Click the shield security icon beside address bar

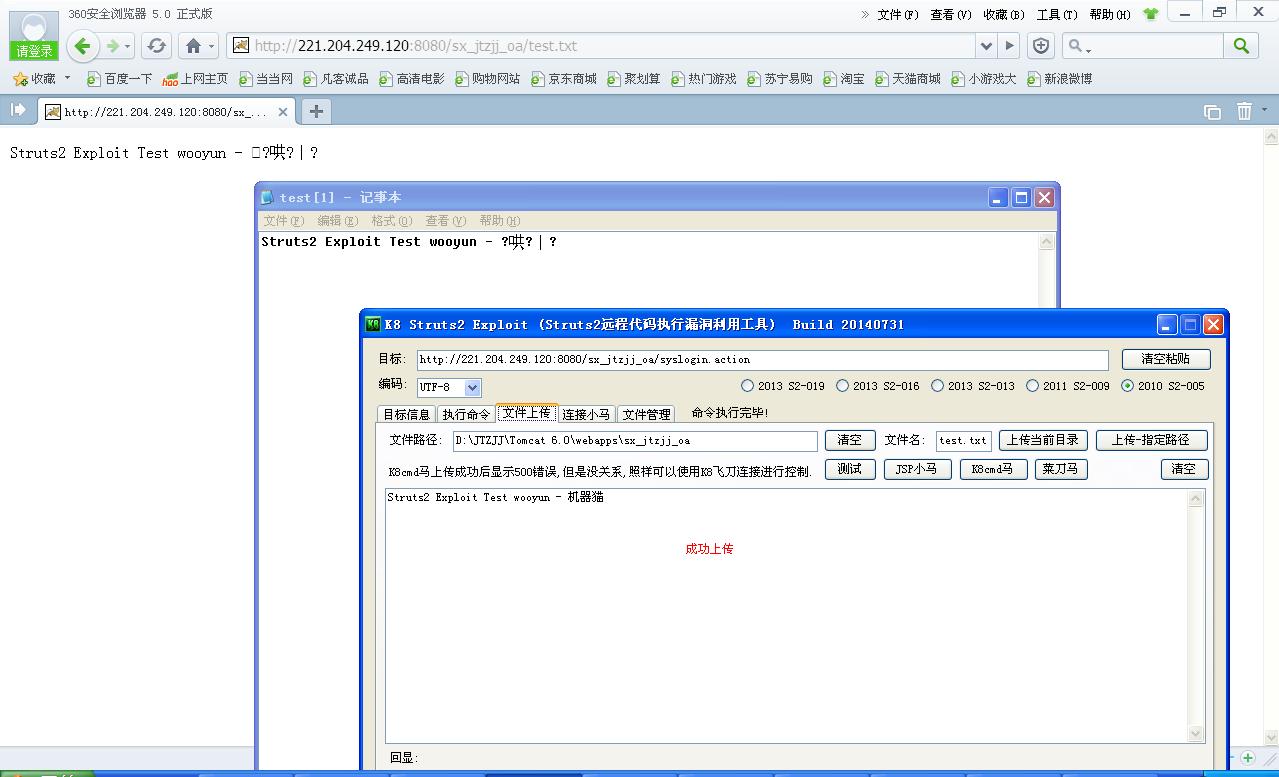(x=1041, y=46)
